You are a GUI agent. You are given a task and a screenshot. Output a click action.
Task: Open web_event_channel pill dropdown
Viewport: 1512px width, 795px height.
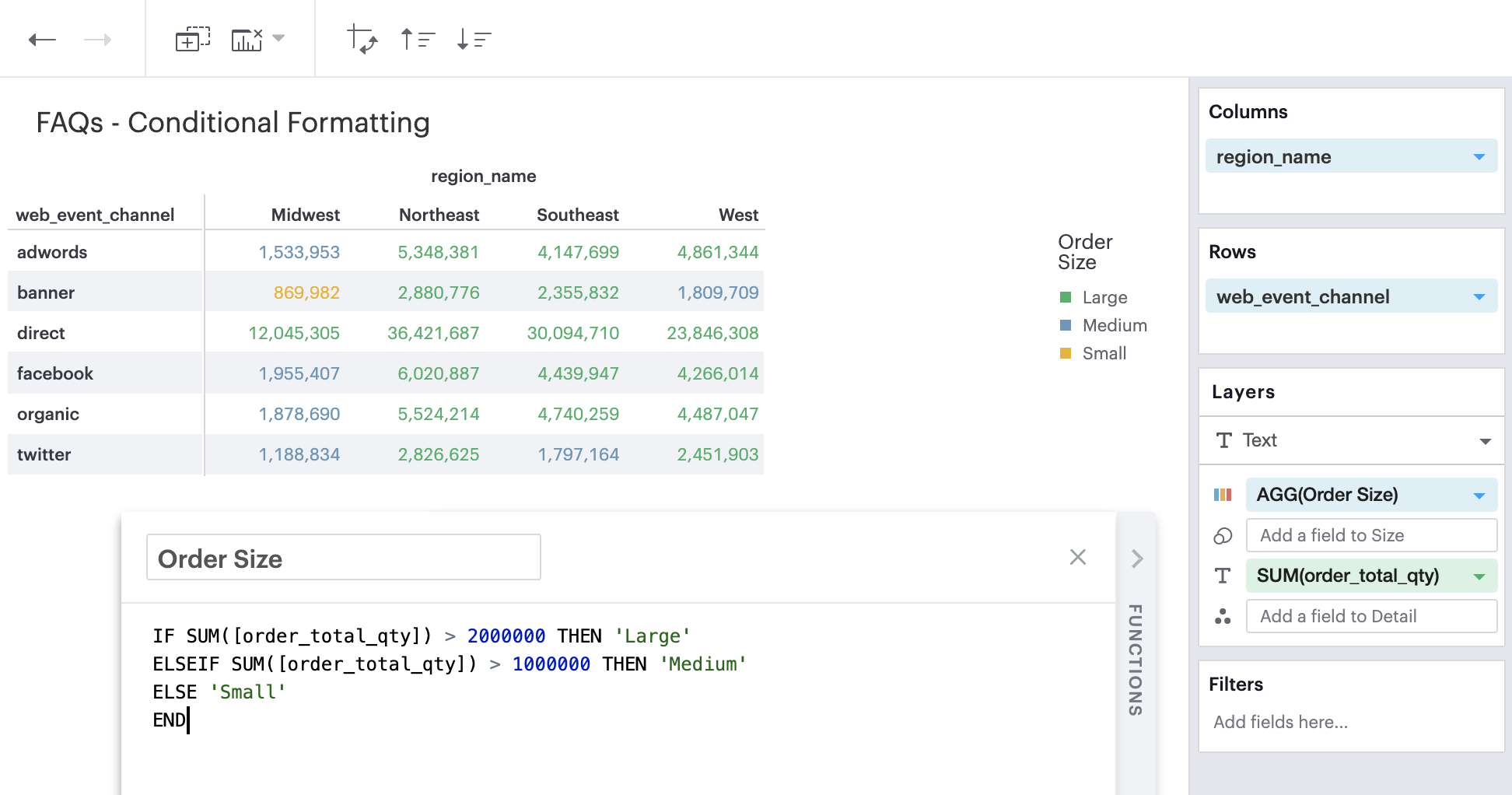pos(1479,297)
